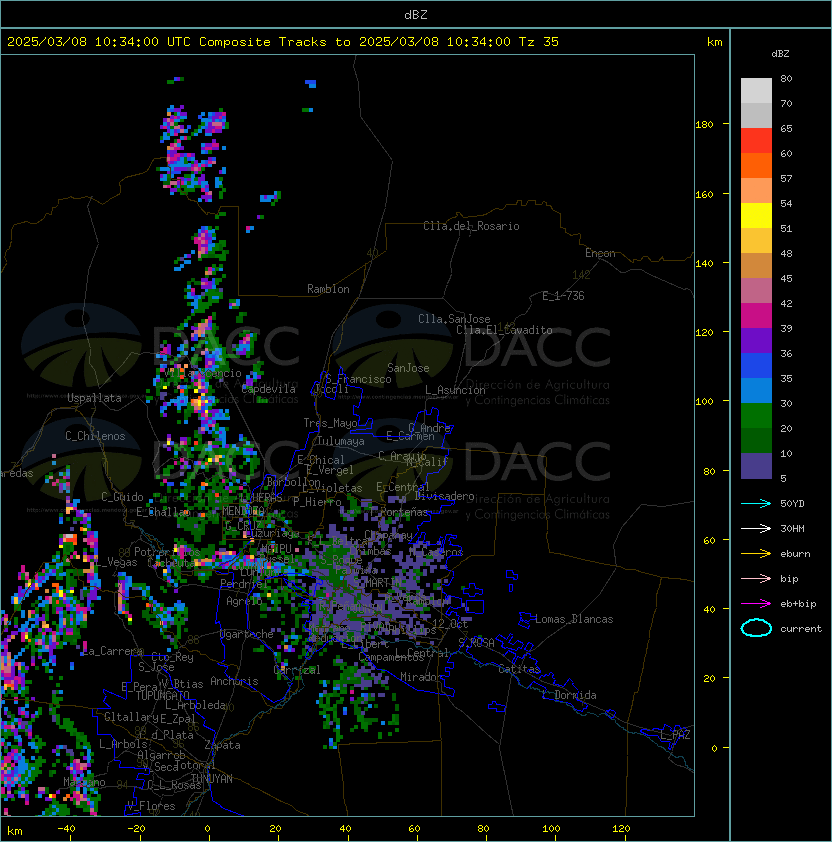Click the '100' tick on the vertical axis
The height and width of the screenshot is (842, 832).
click(704, 402)
